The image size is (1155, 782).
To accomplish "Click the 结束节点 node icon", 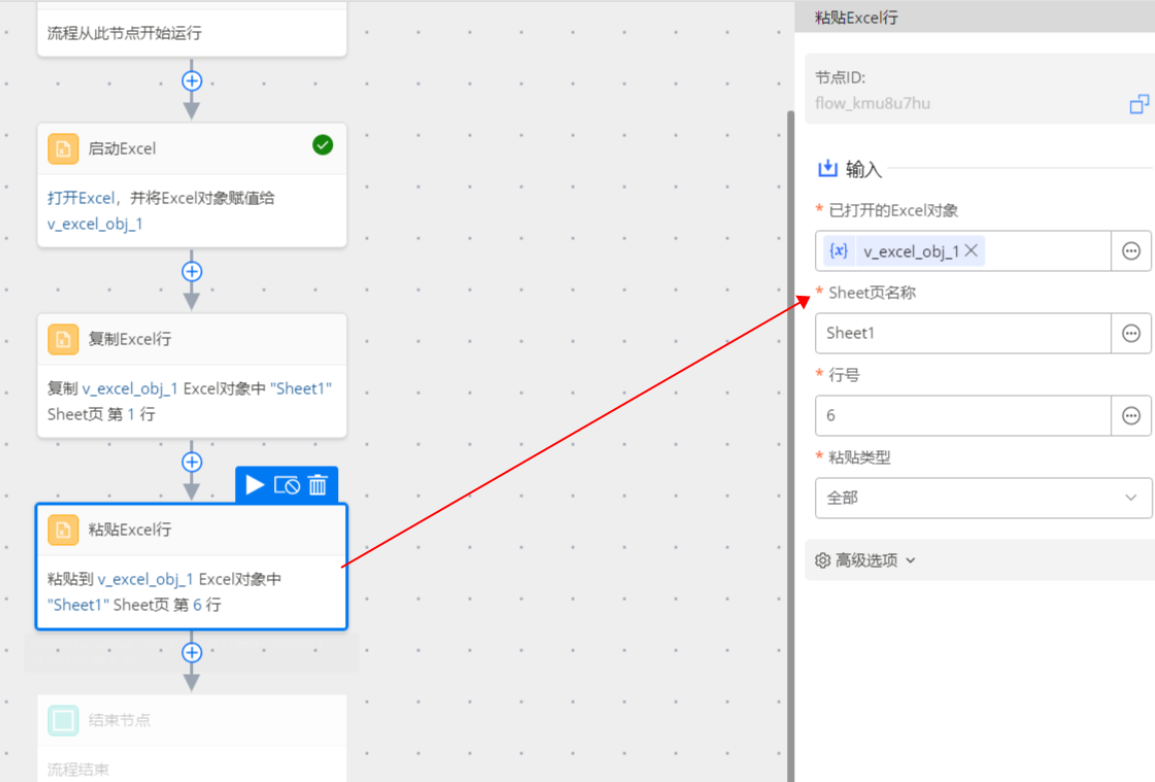I will pos(63,720).
